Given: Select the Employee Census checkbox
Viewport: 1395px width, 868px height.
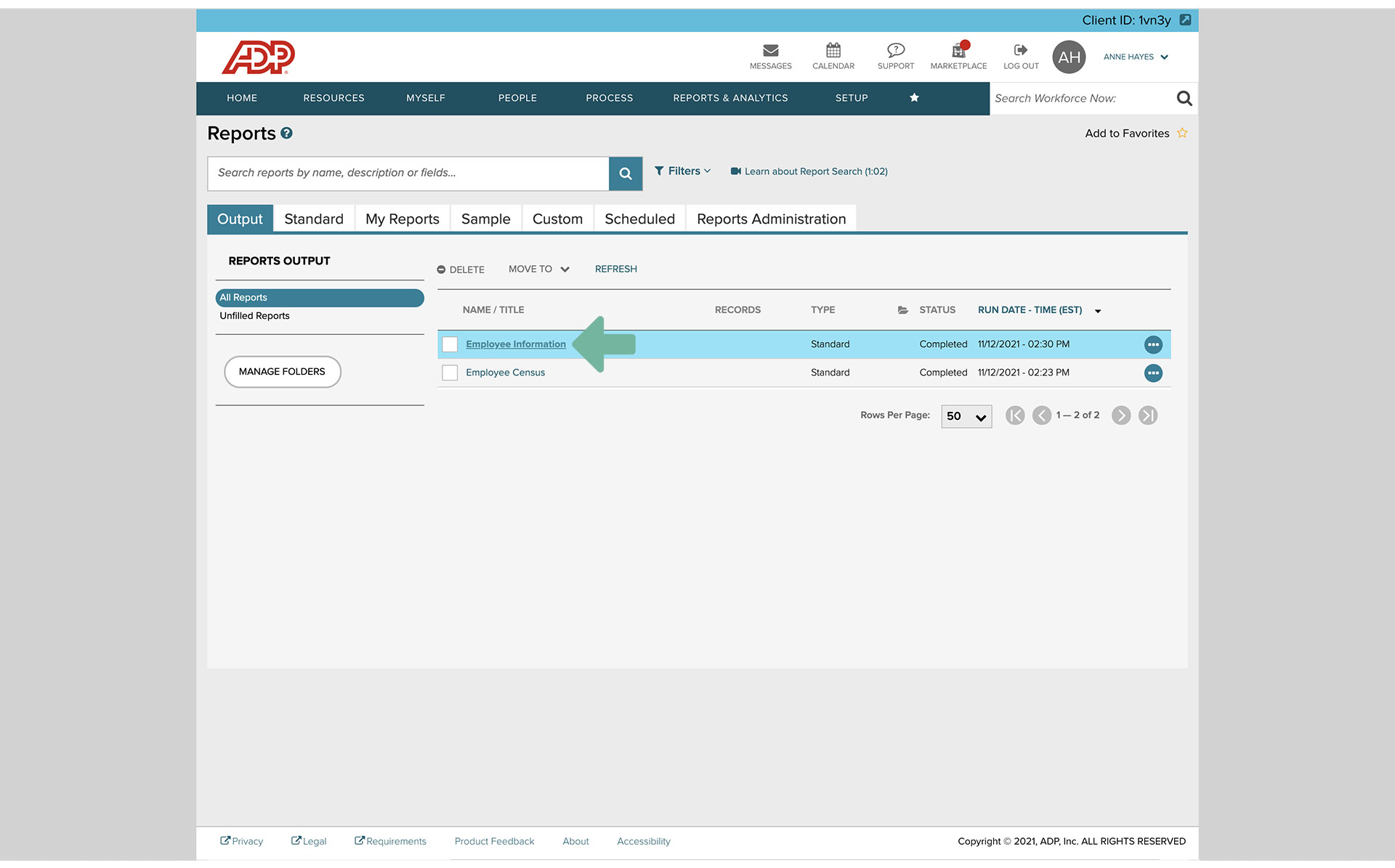Looking at the screenshot, I should coord(450,373).
